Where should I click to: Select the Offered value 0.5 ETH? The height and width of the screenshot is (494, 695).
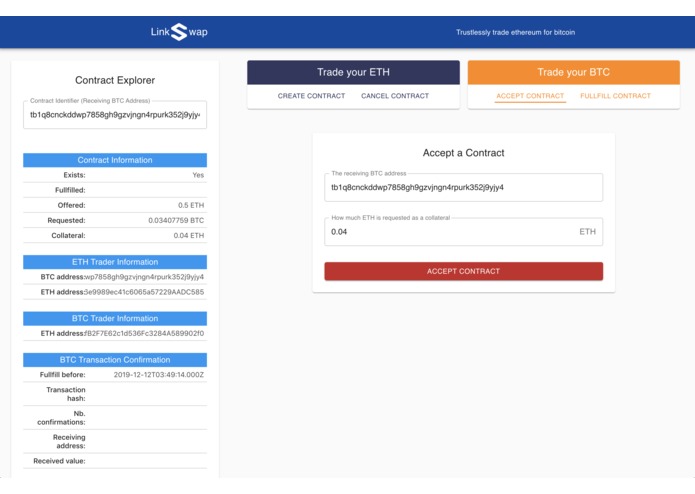(x=191, y=205)
